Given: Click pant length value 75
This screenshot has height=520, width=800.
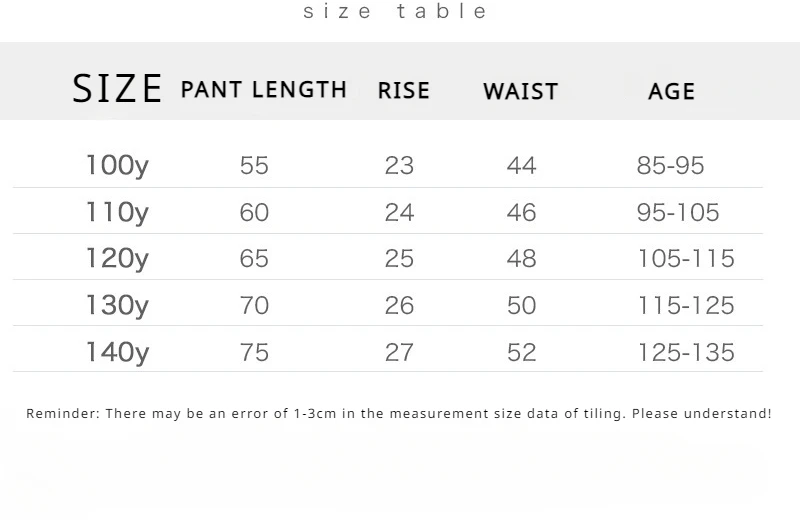Looking at the screenshot, I should coord(254,352).
